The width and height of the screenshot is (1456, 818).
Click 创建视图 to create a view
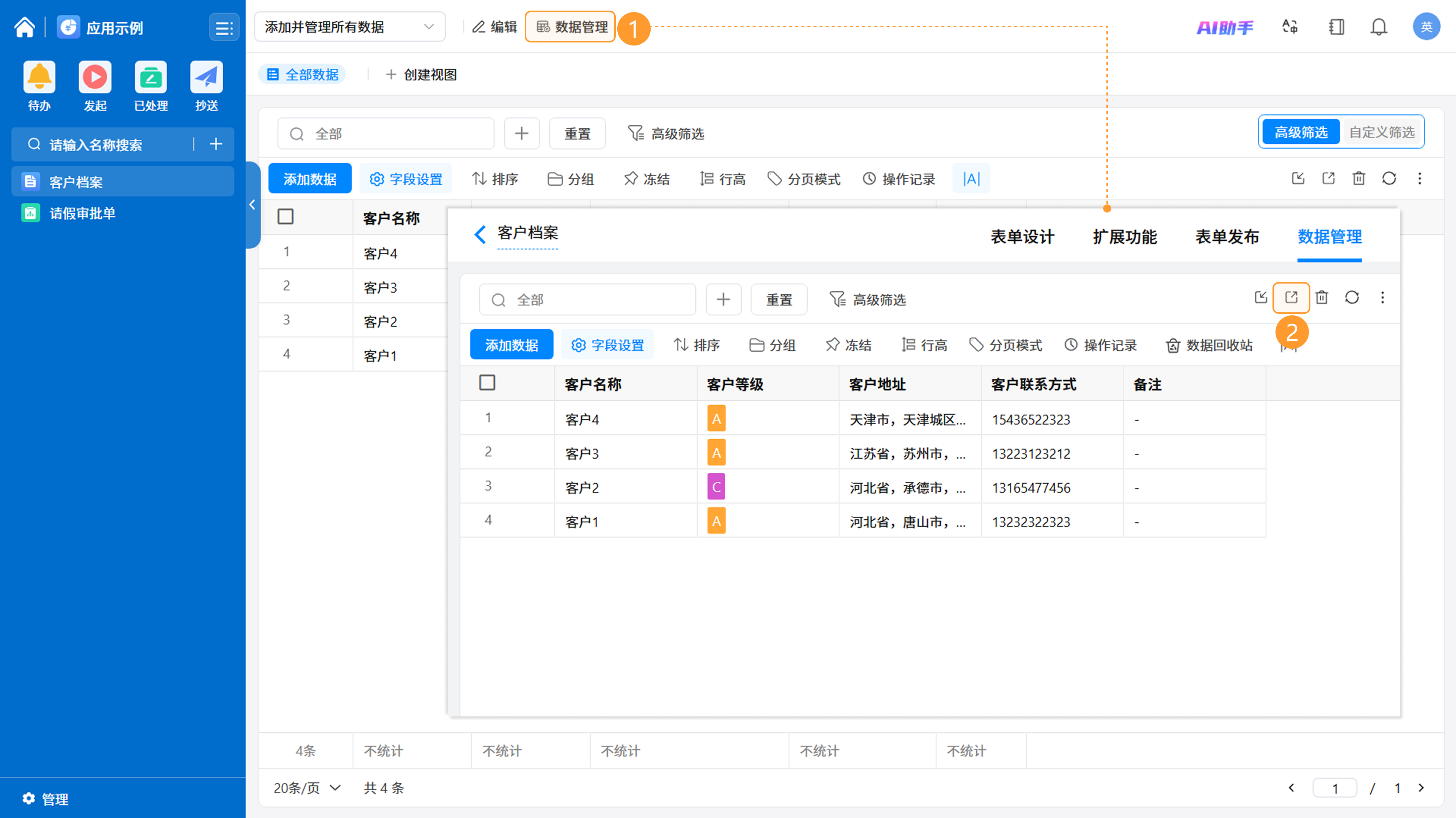click(421, 75)
